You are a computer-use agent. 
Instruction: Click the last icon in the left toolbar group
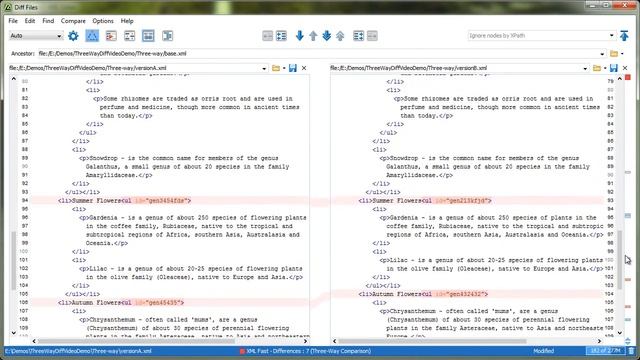click(167, 36)
